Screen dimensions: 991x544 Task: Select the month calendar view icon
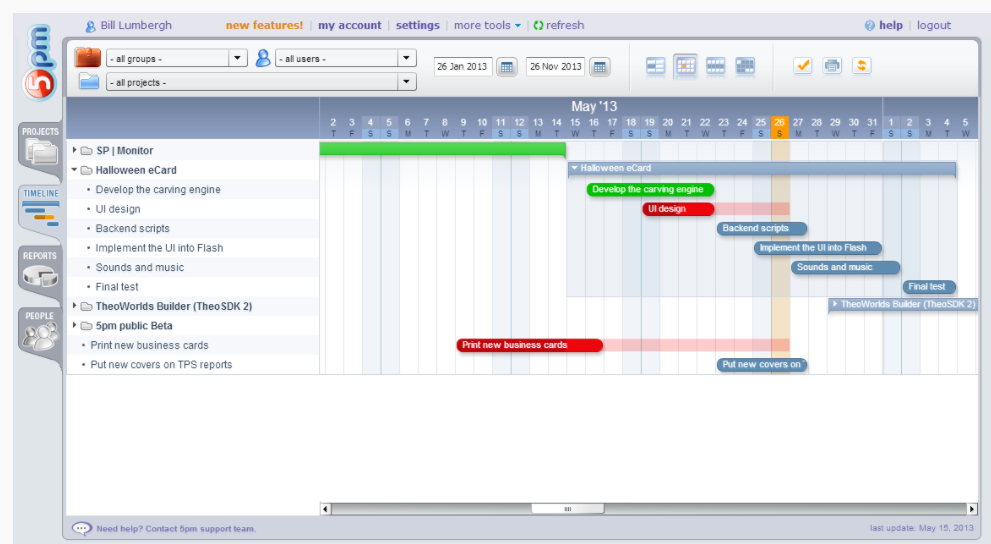click(x=745, y=66)
